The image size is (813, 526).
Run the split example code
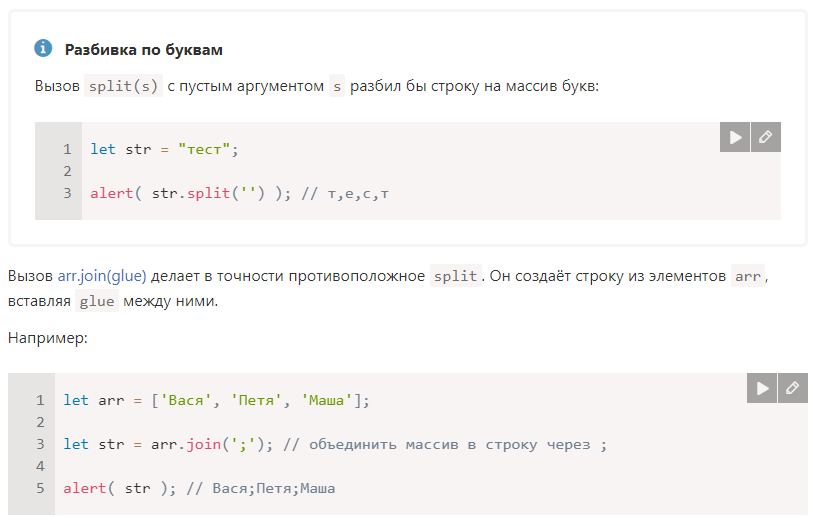(735, 137)
